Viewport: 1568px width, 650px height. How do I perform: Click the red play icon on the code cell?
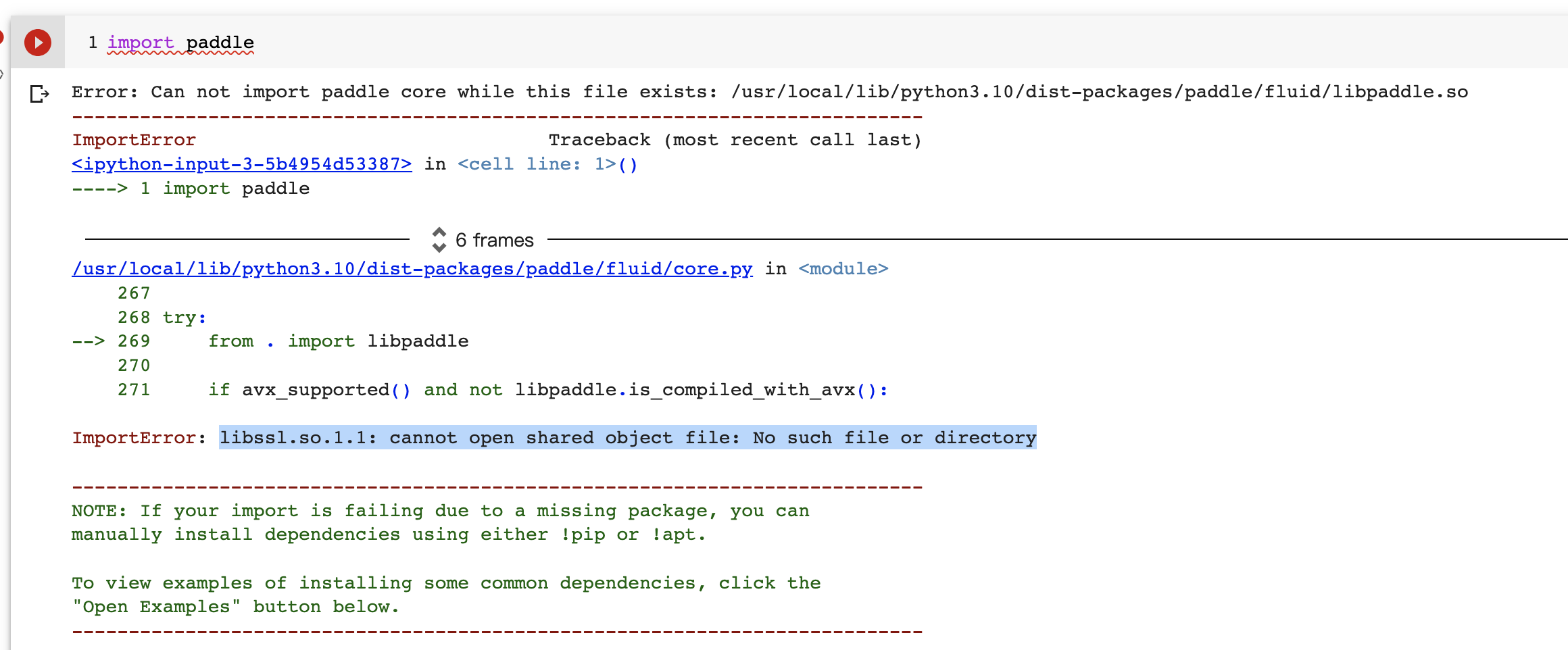coord(37,42)
